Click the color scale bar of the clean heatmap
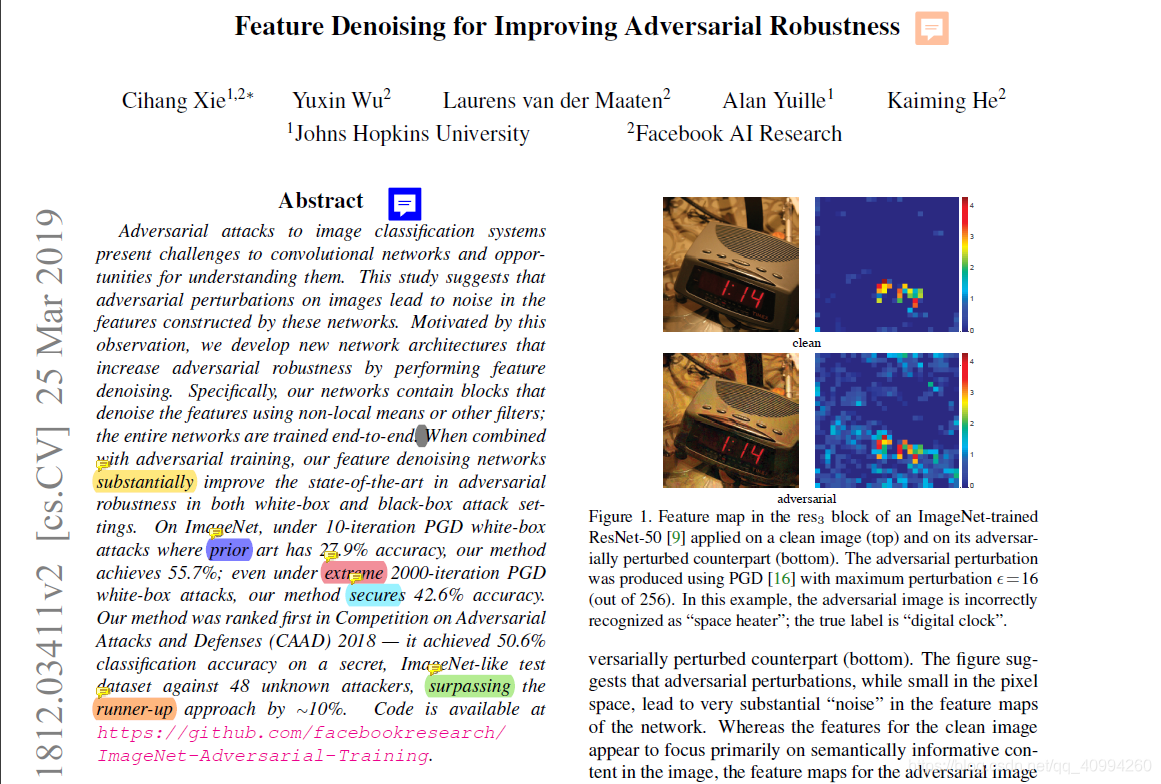This screenshot has width=1161, height=784. point(965,264)
